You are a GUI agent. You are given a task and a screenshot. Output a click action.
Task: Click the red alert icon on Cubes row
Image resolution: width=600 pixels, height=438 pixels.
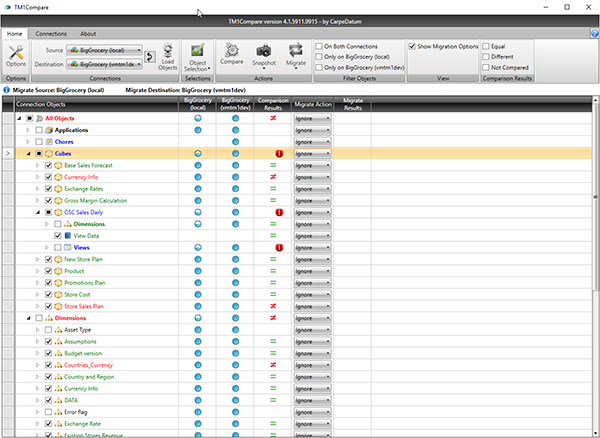[279, 154]
